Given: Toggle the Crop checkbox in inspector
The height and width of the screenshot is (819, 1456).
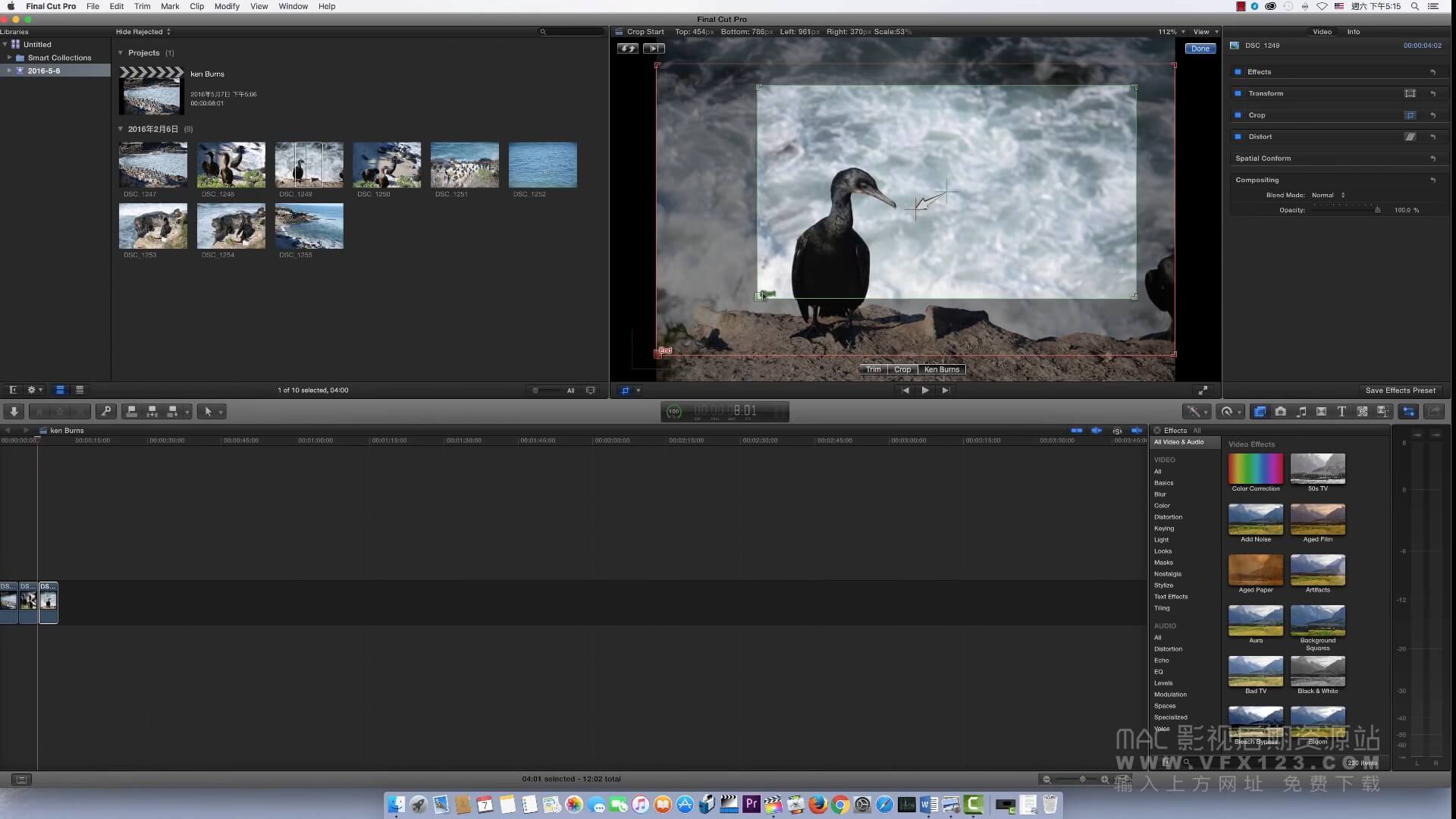Looking at the screenshot, I should pos(1238,115).
